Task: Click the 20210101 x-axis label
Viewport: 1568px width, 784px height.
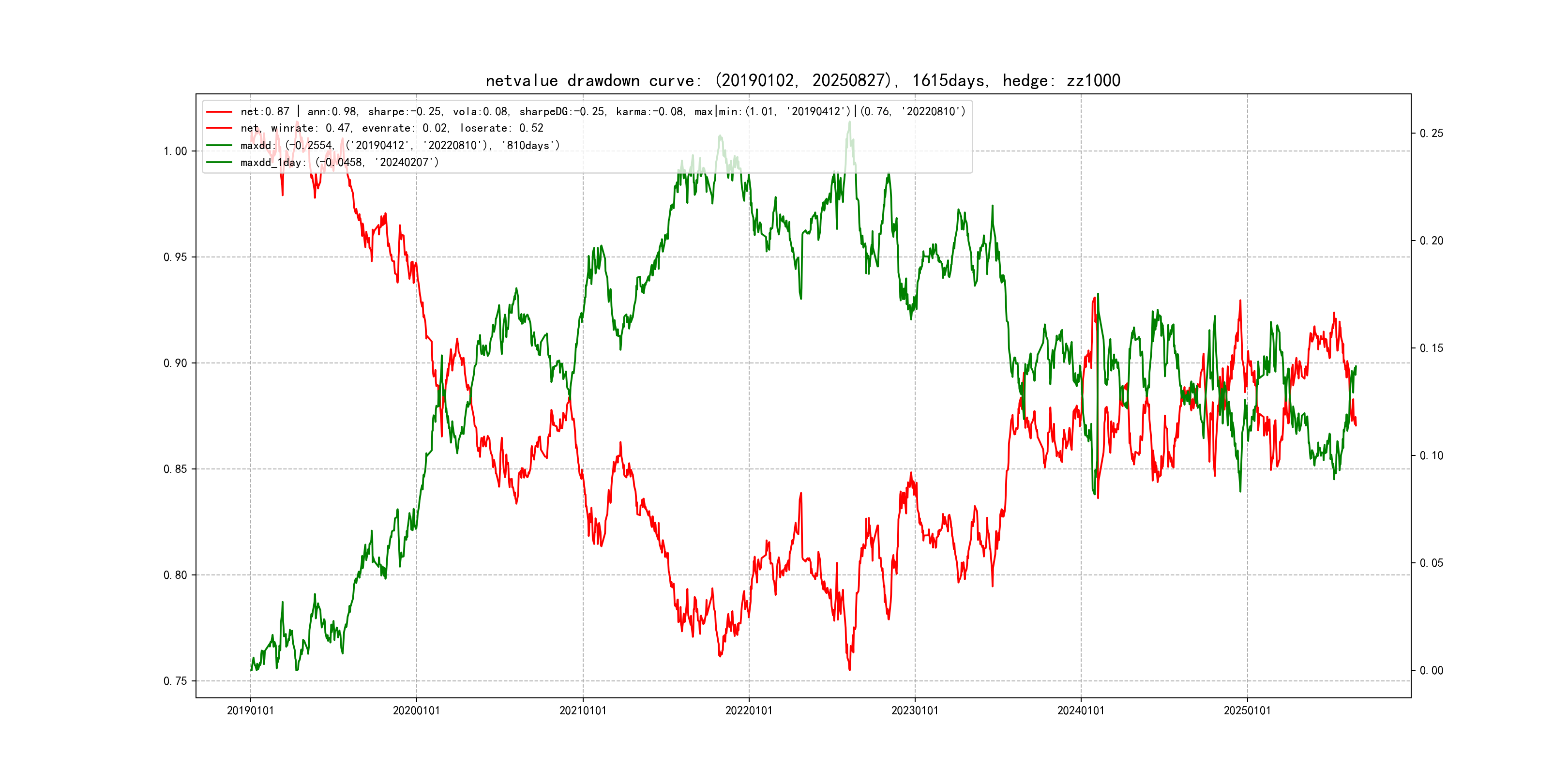Action: pos(583,710)
